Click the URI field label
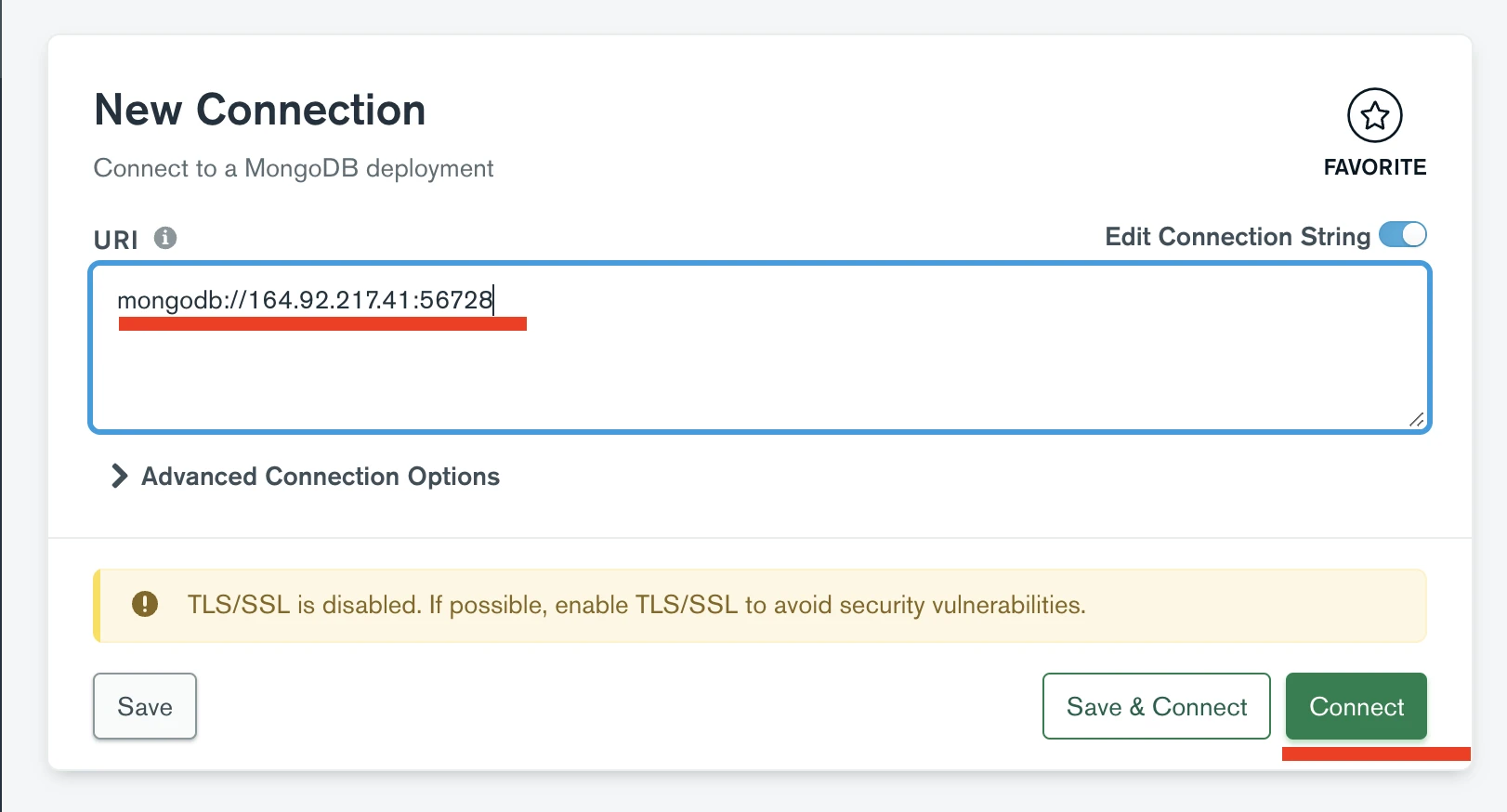 point(115,241)
